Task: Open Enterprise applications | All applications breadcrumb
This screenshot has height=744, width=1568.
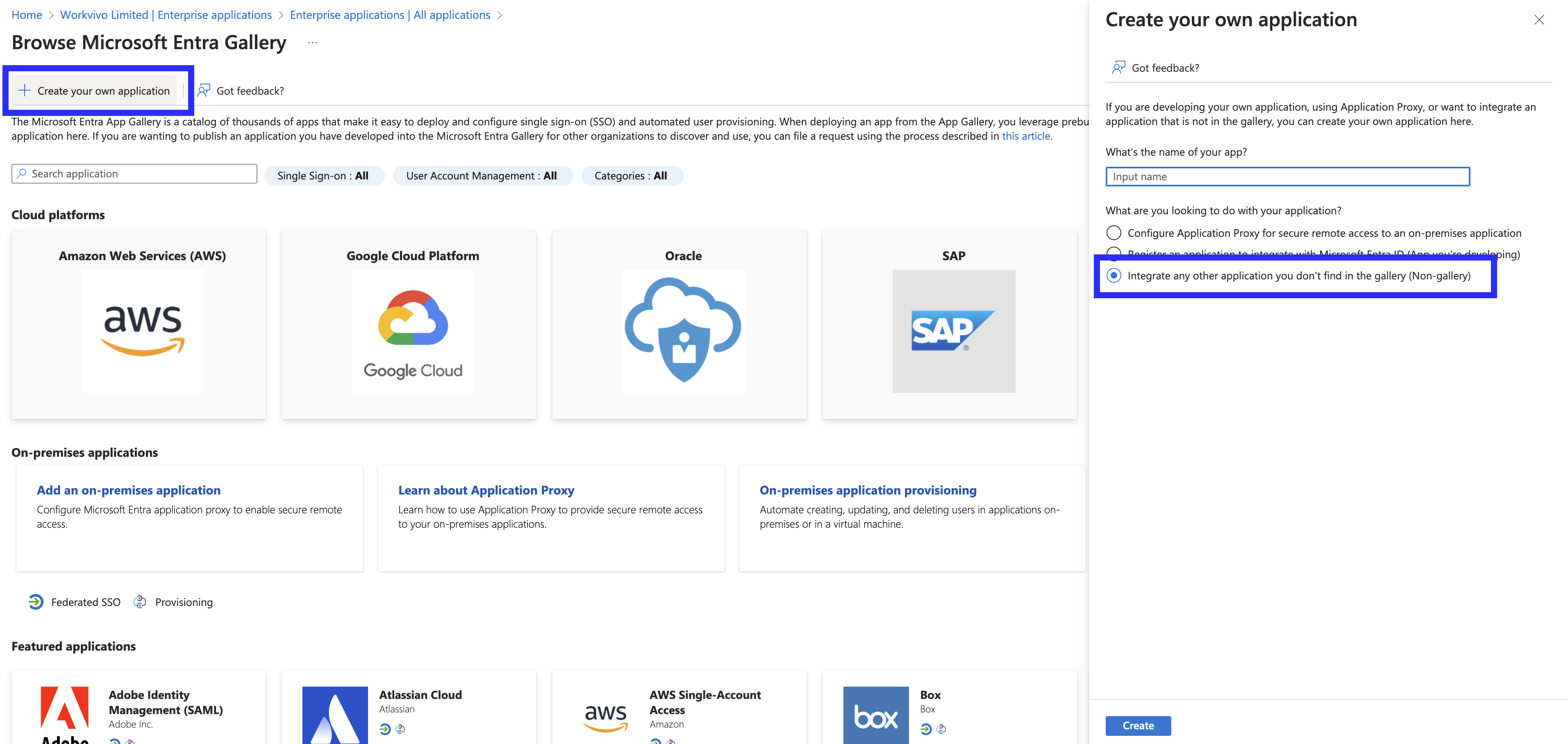Action: point(390,15)
